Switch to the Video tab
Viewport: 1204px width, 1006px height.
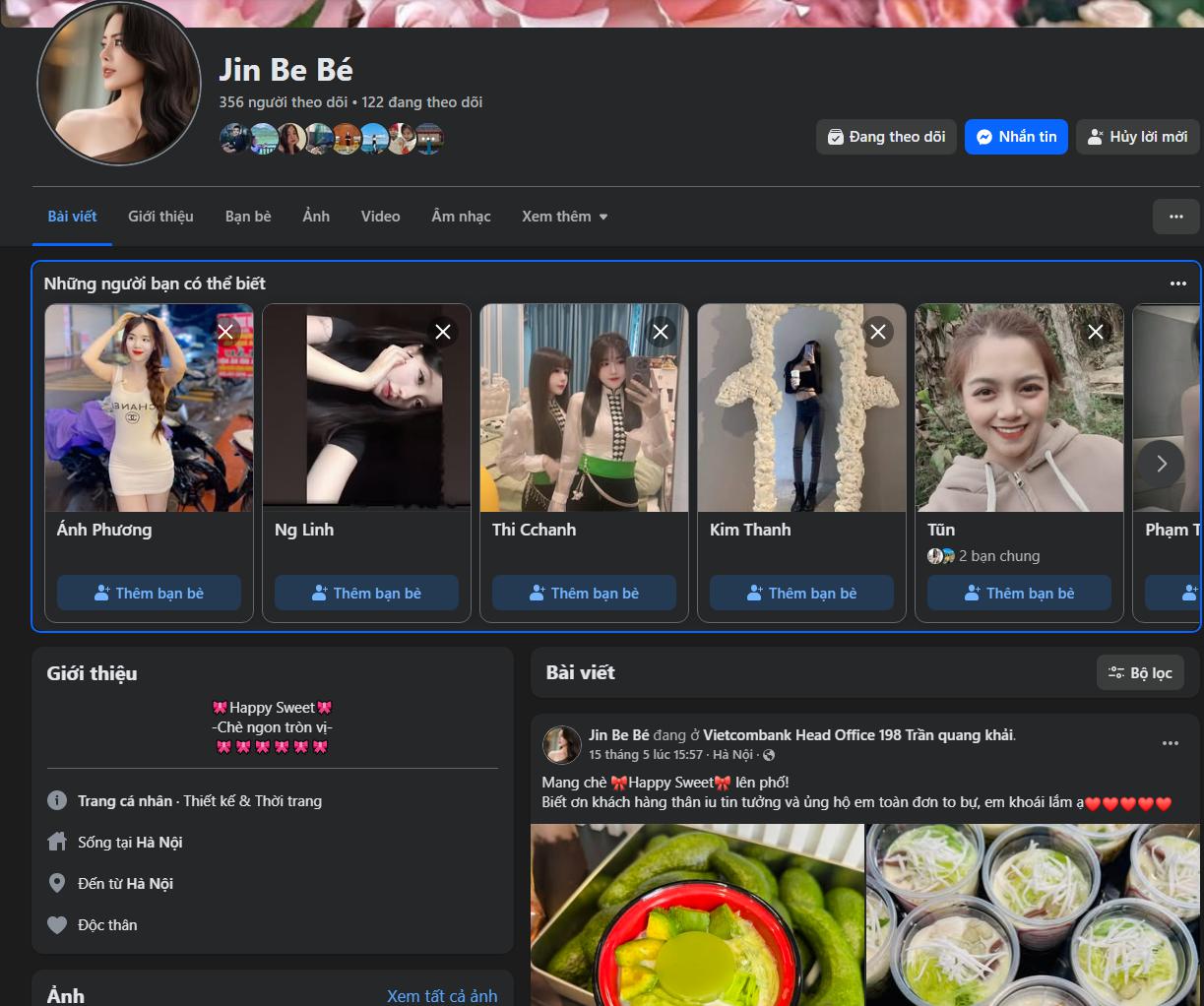point(380,216)
